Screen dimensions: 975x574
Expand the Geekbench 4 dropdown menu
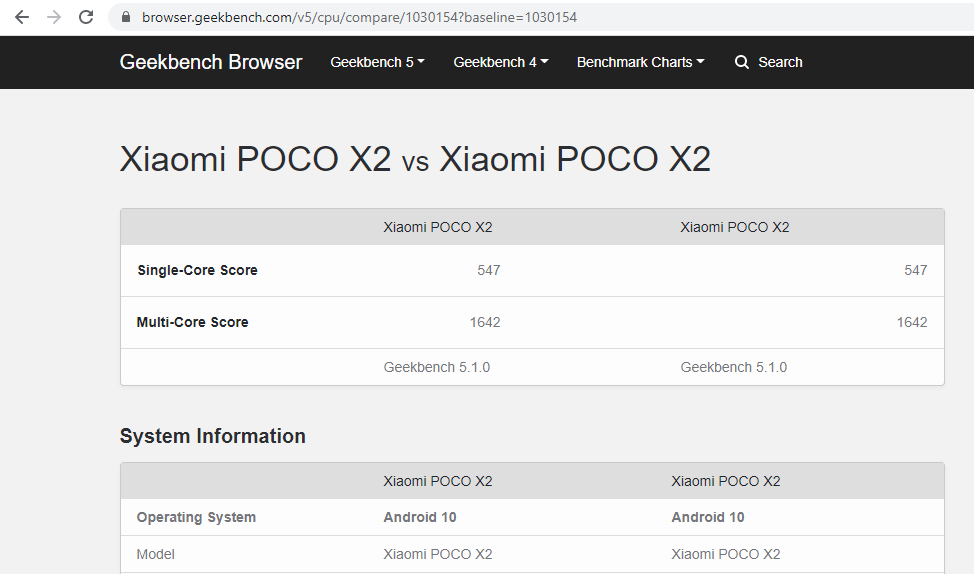pos(500,62)
